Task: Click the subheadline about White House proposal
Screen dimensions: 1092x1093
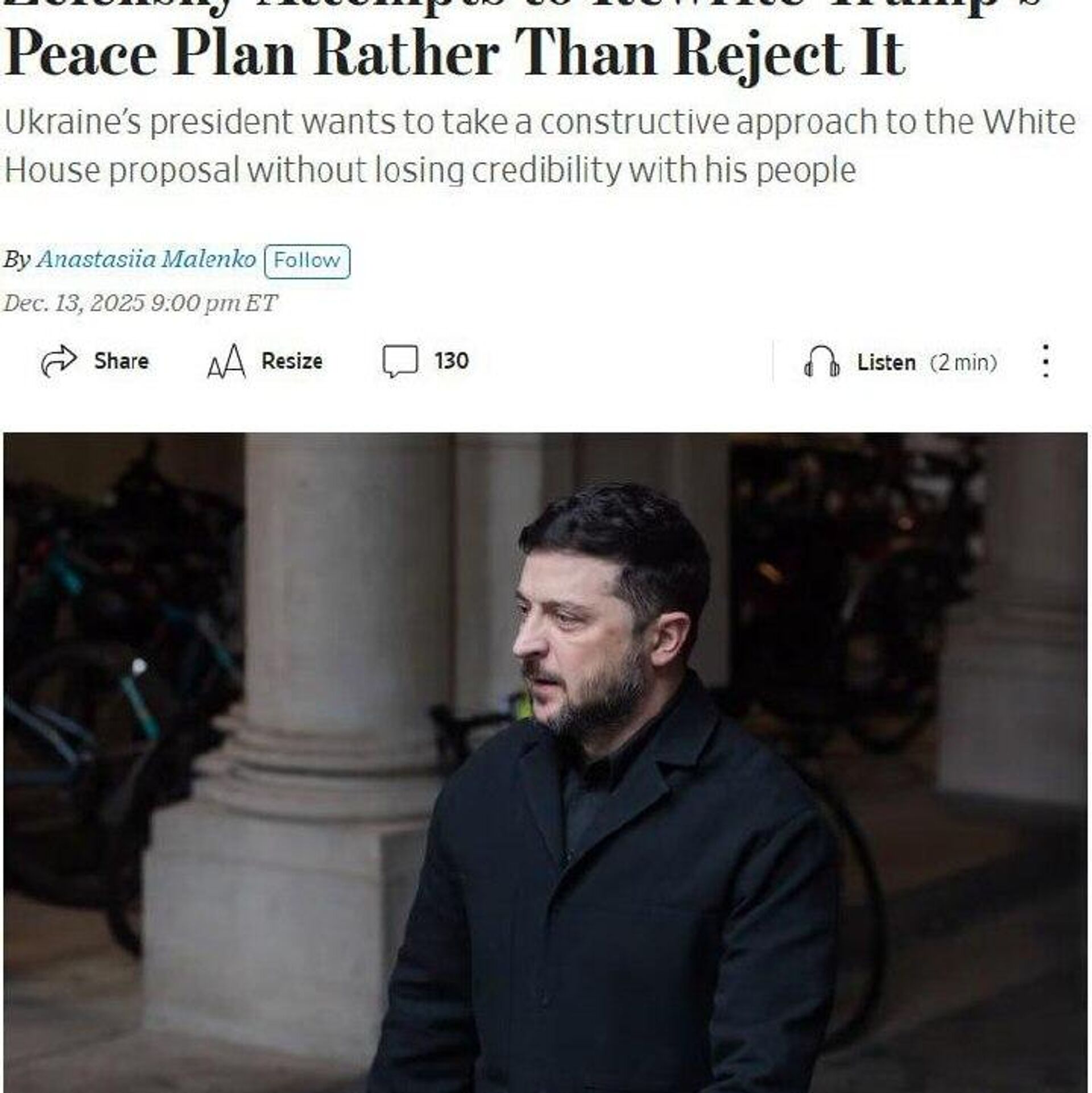Action: point(539,146)
